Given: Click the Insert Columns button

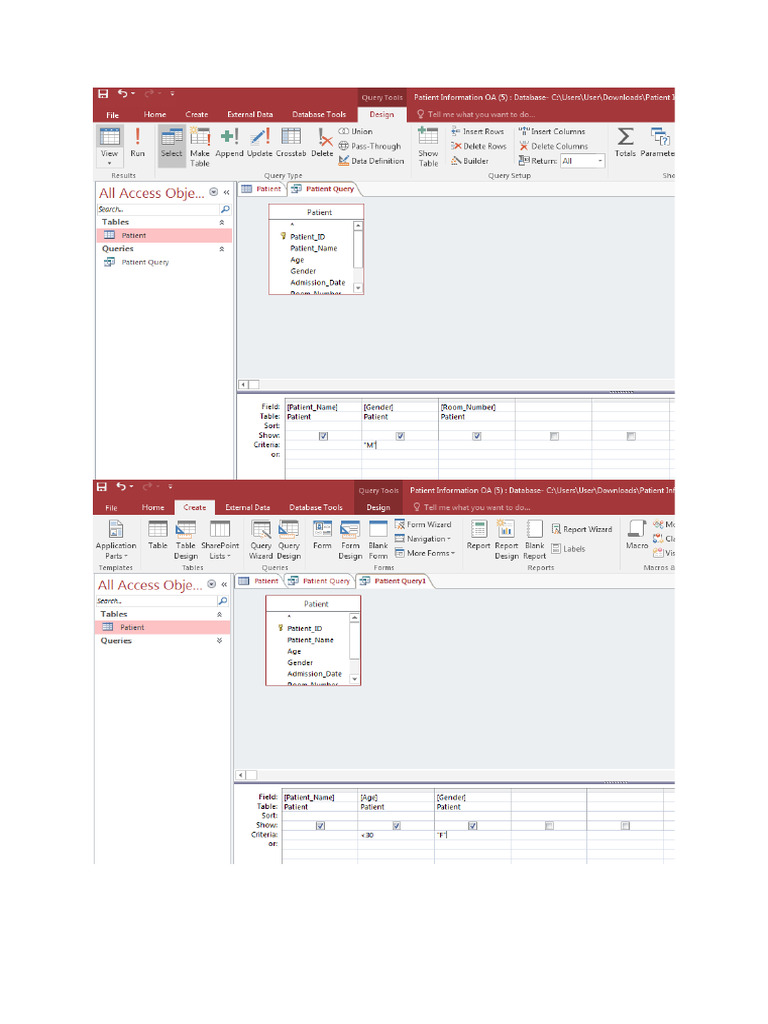Looking at the screenshot, I should pyautogui.click(x=552, y=131).
